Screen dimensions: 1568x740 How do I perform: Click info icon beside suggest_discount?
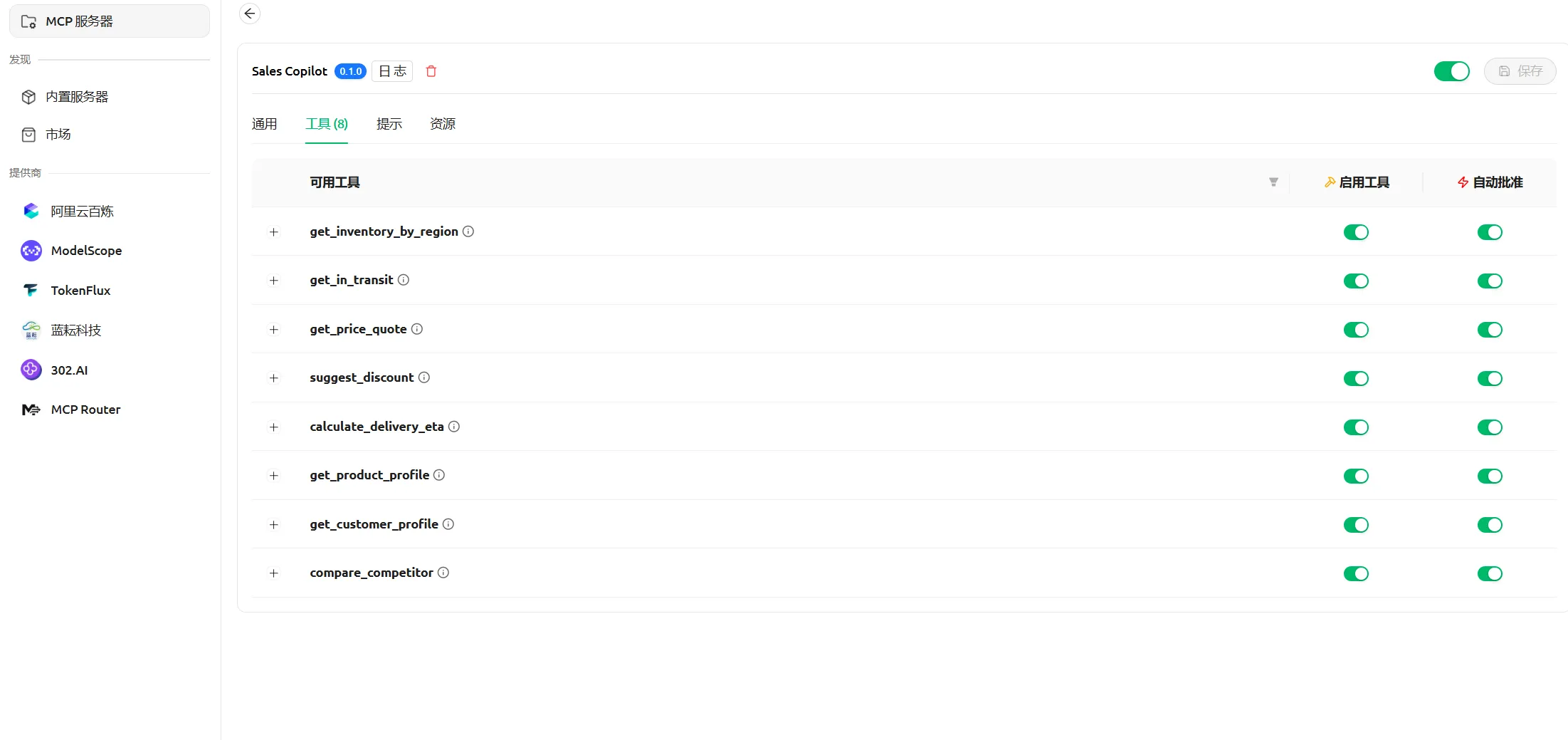coord(424,377)
